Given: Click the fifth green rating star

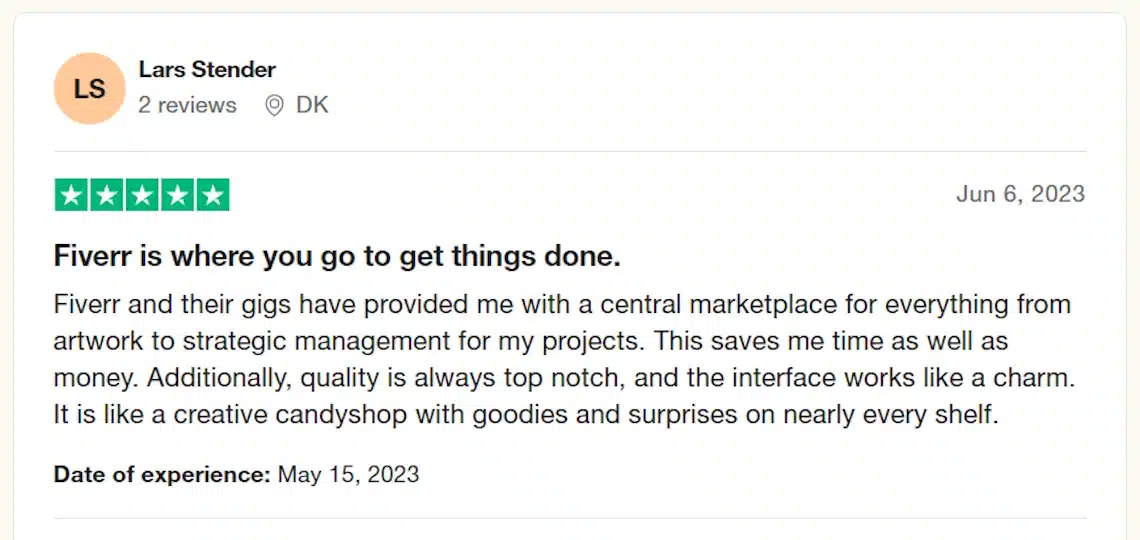Looking at the screenshot, I should [x=213, y=195].
